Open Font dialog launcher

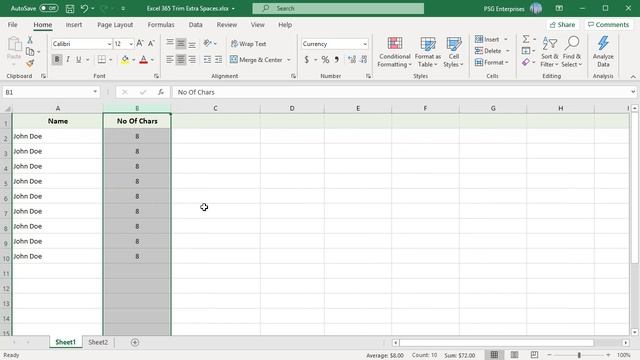click(x=156, y=76)
